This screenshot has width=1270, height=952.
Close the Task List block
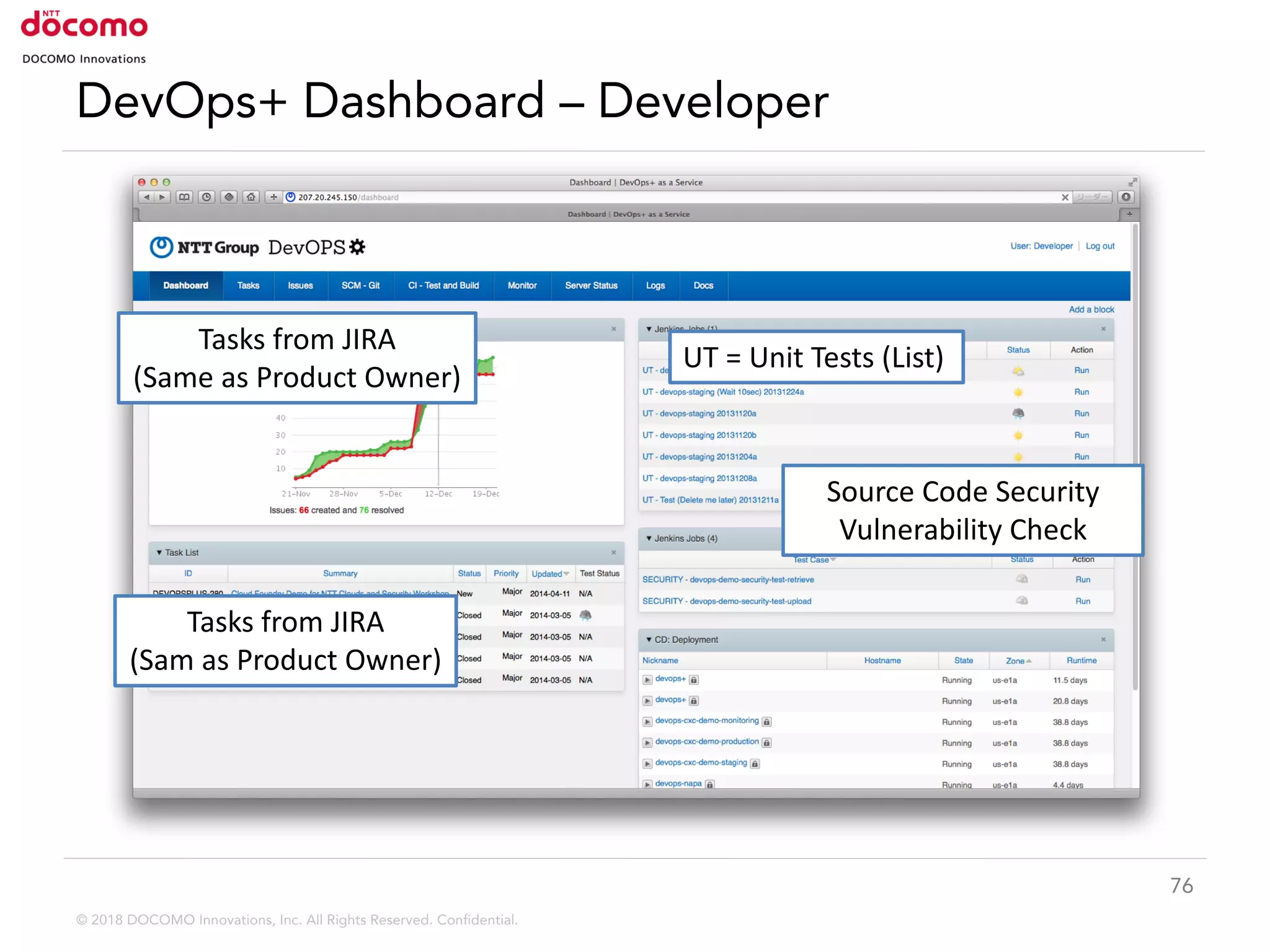click(614, 552)
